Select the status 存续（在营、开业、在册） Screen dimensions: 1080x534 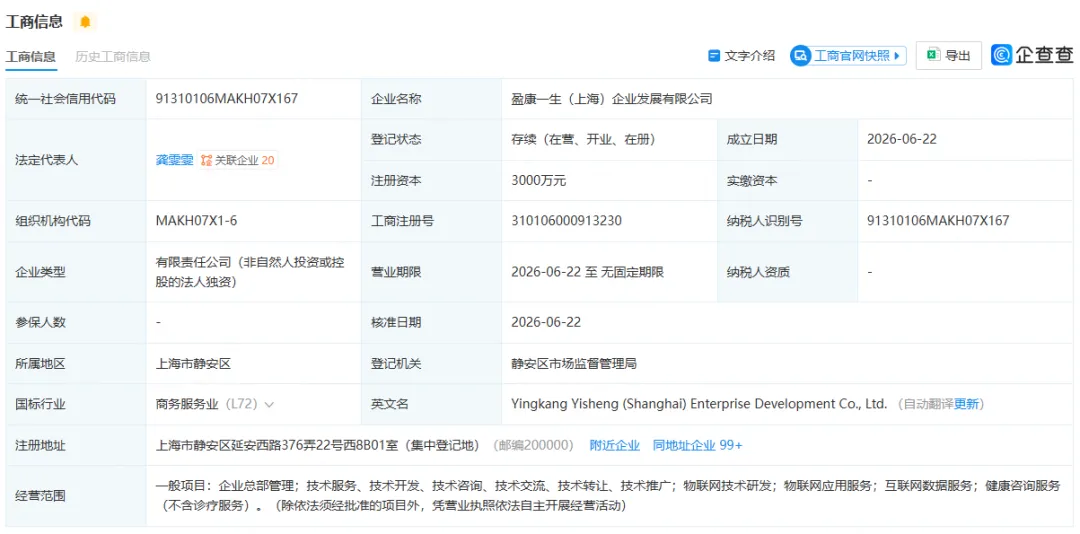pyautogui.click(x=583, y=139)
